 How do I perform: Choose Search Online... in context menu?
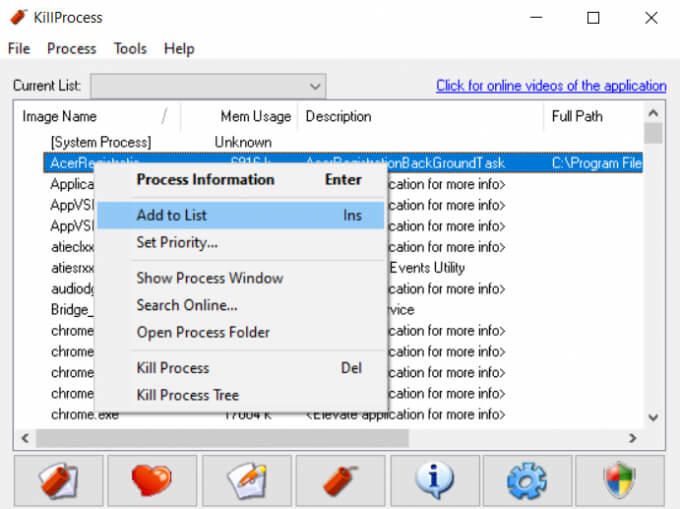241,305
